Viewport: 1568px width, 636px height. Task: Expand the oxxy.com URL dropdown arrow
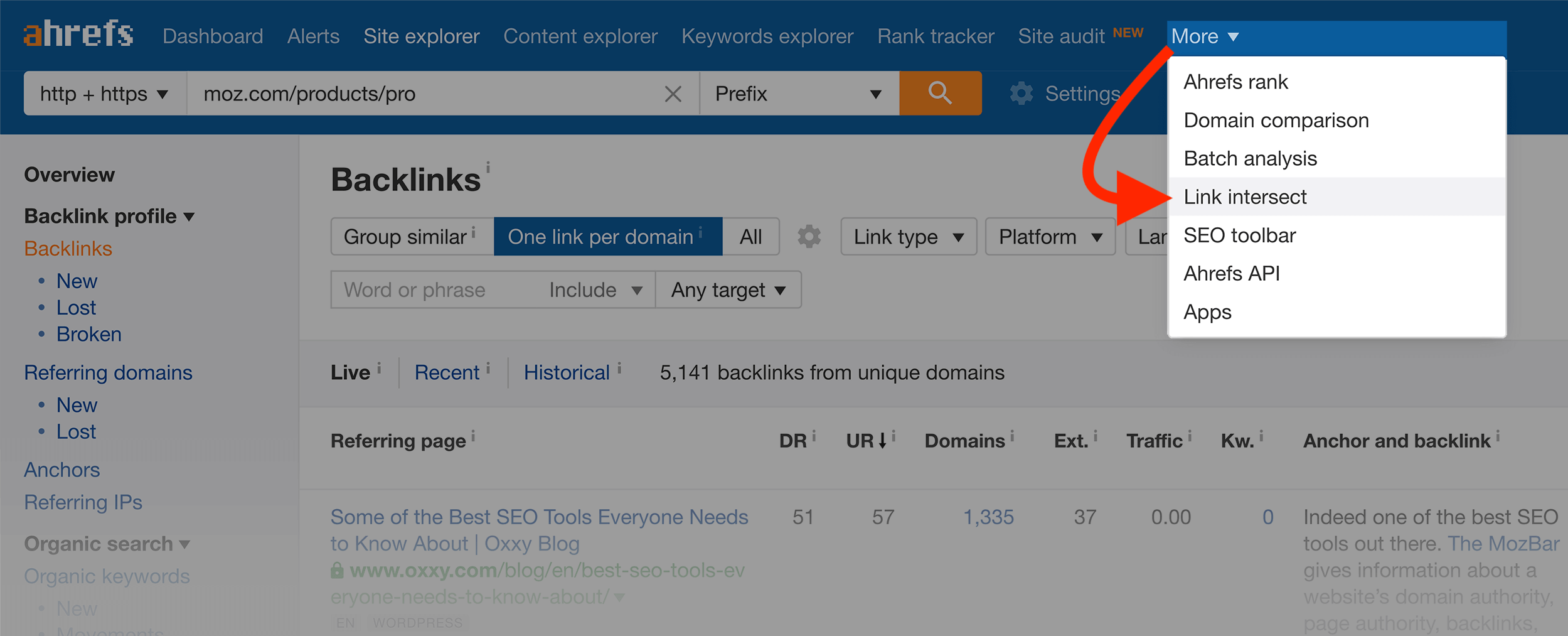619,597
